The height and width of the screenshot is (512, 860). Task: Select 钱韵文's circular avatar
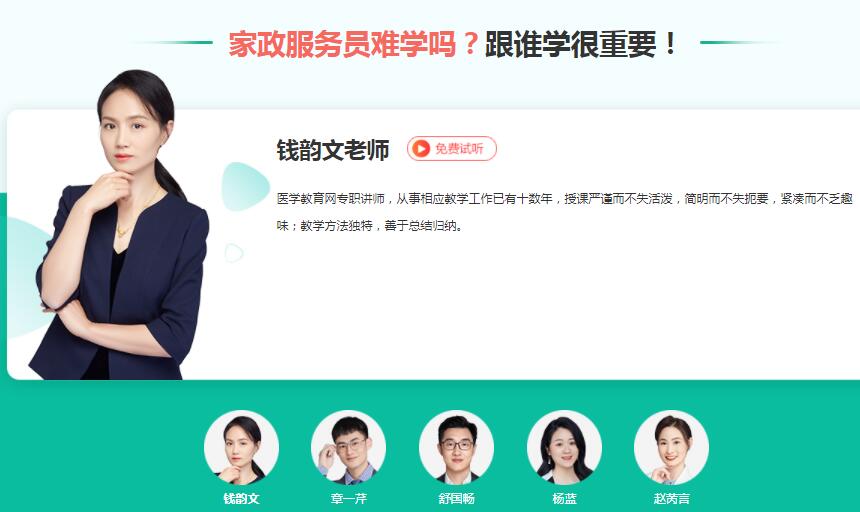241,447
